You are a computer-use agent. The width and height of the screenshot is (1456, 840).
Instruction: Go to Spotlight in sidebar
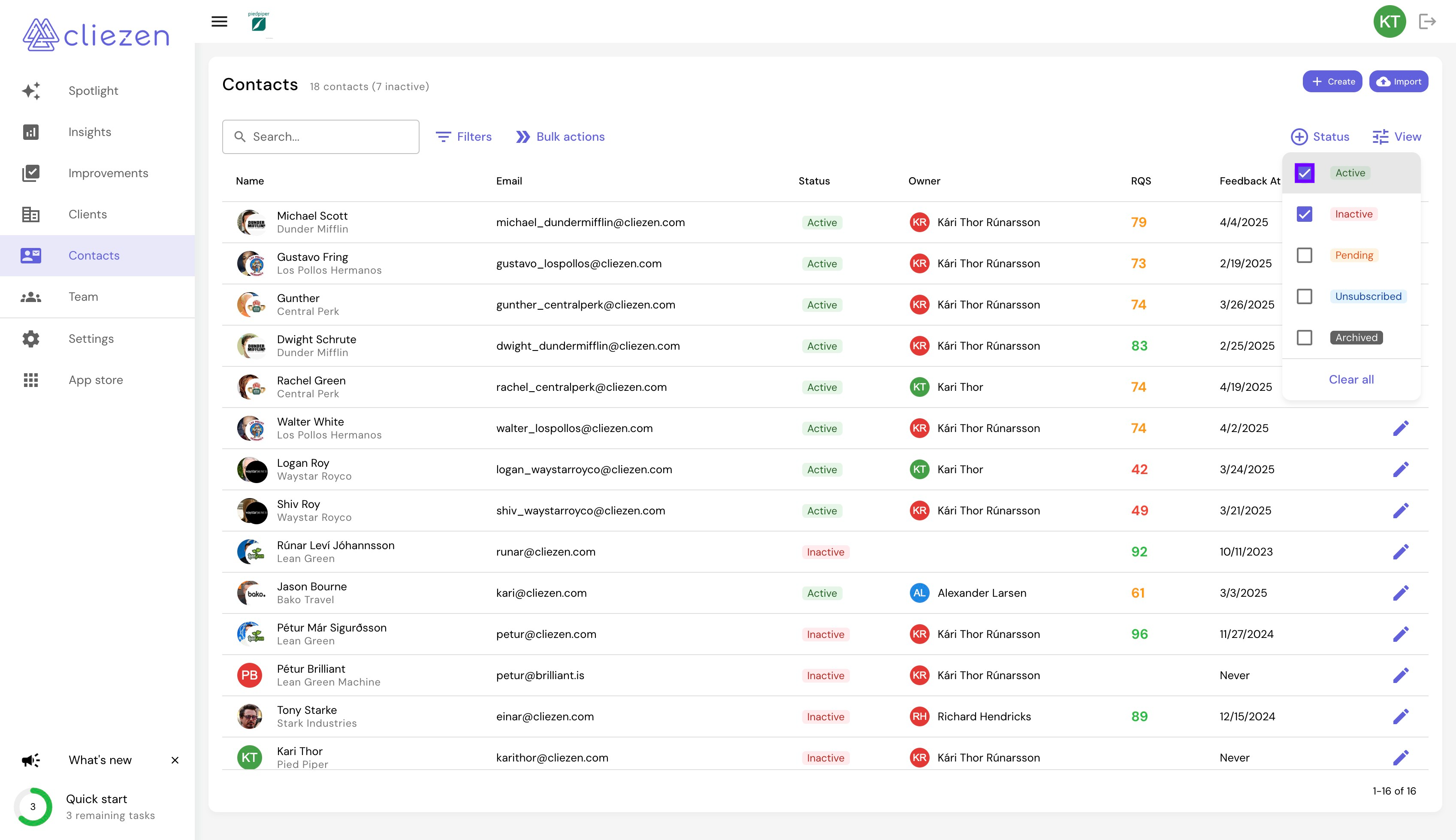97,91
